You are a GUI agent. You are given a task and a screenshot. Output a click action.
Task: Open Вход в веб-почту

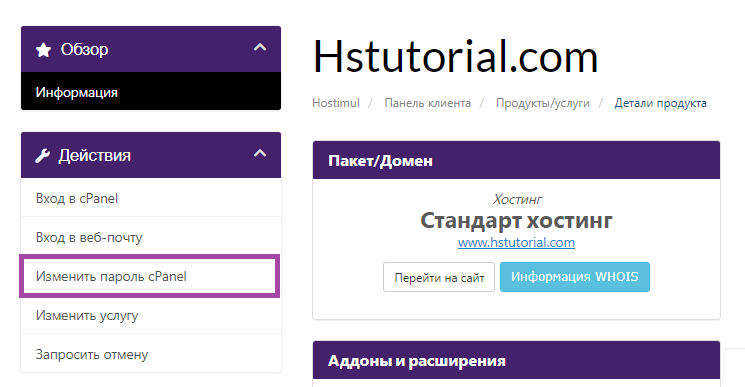pos(151,237)
